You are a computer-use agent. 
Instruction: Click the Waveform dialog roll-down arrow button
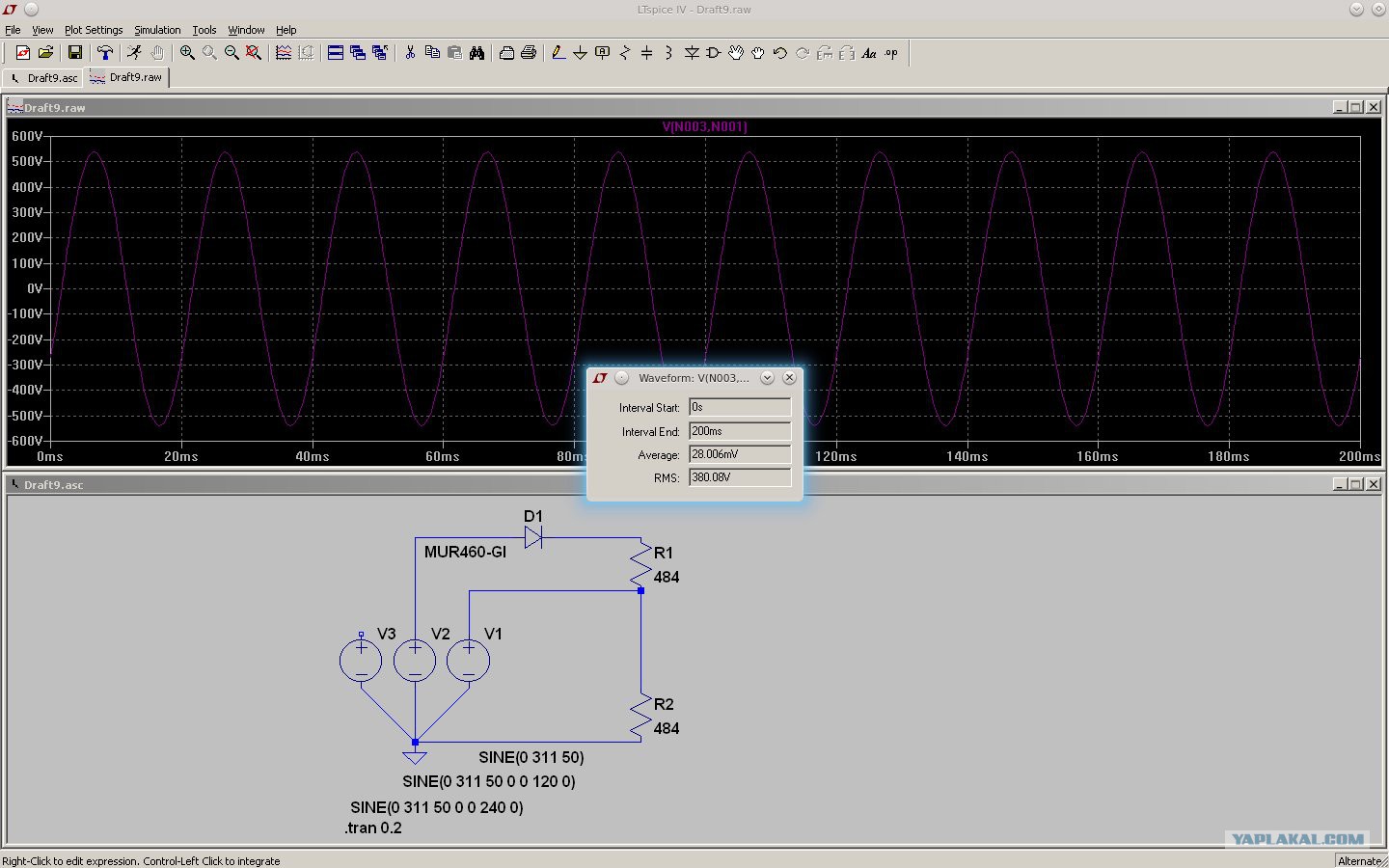click(767, 378)
